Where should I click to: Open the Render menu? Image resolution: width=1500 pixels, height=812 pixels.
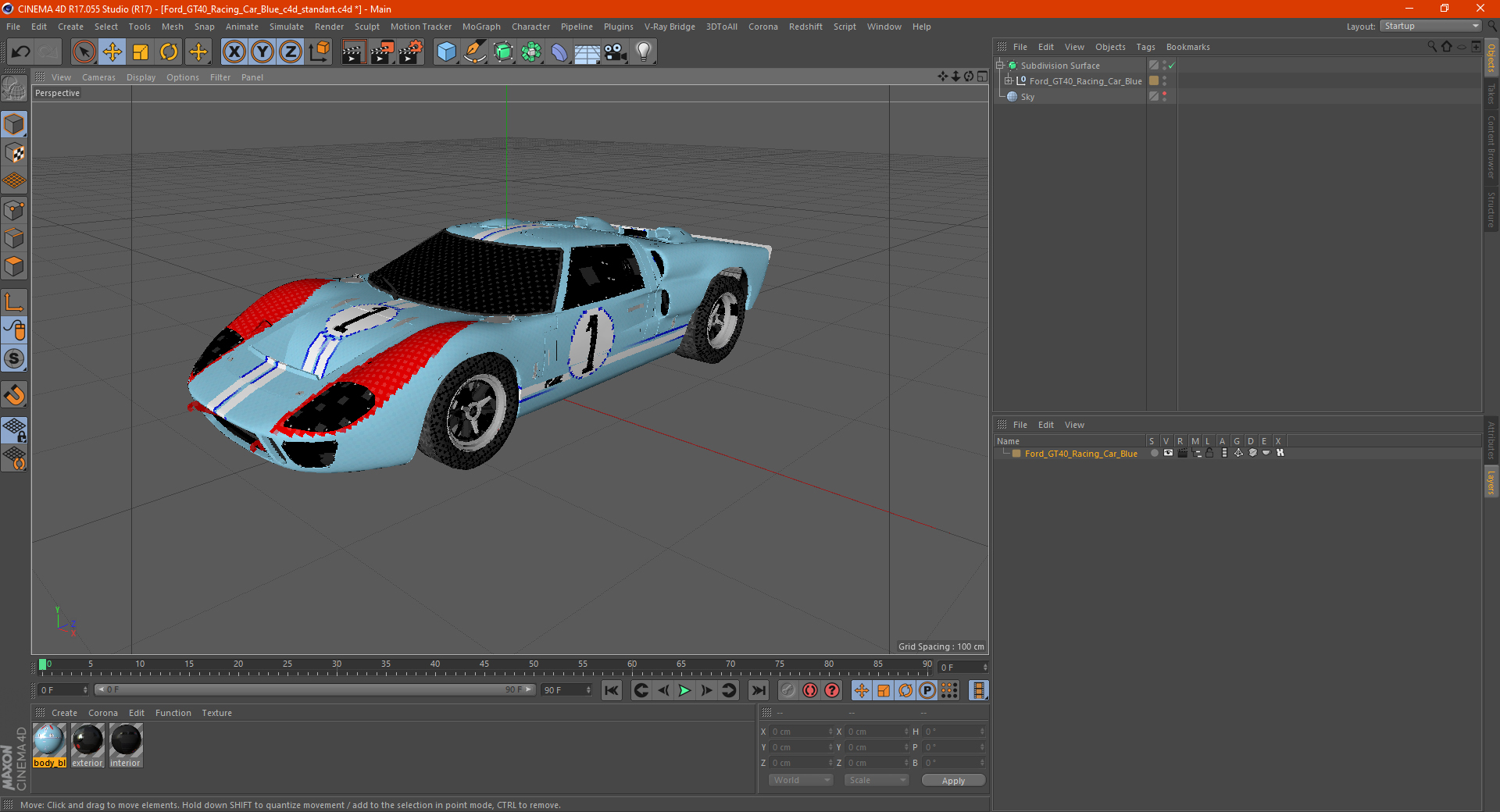pyautogui.click(x=329, y=27)
